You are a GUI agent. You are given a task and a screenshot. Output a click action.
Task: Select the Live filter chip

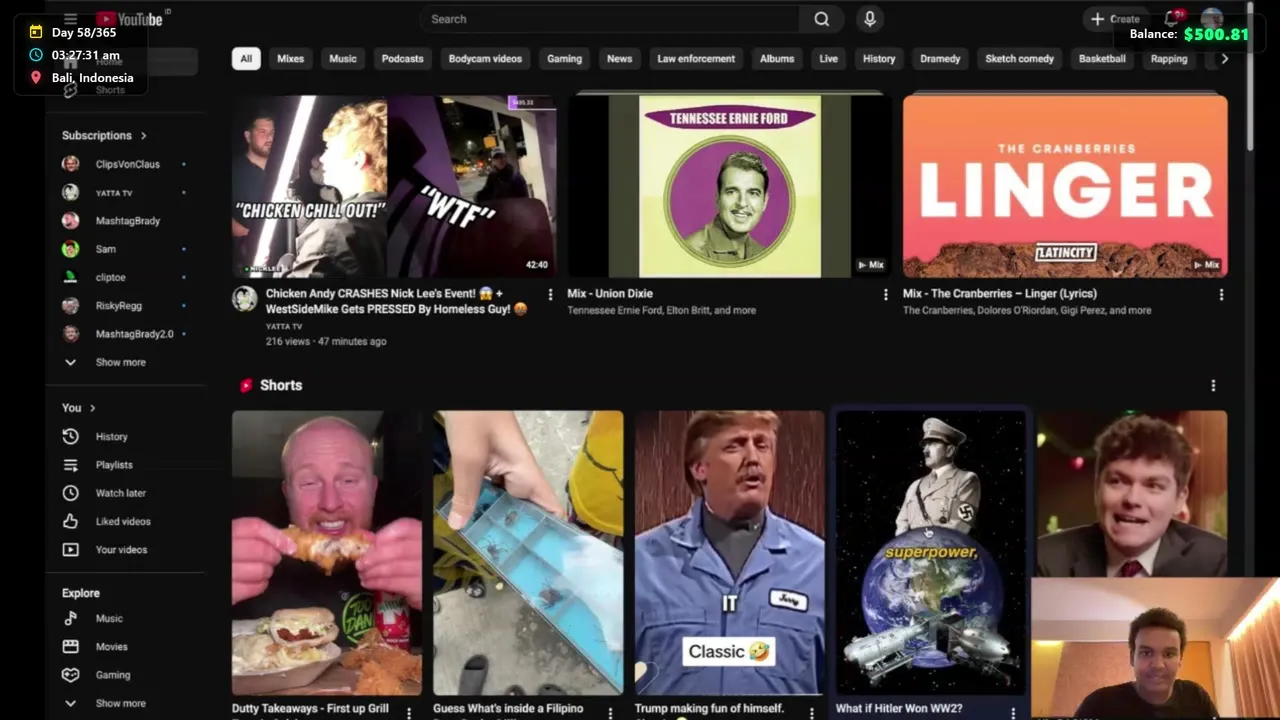pos(828,58)
